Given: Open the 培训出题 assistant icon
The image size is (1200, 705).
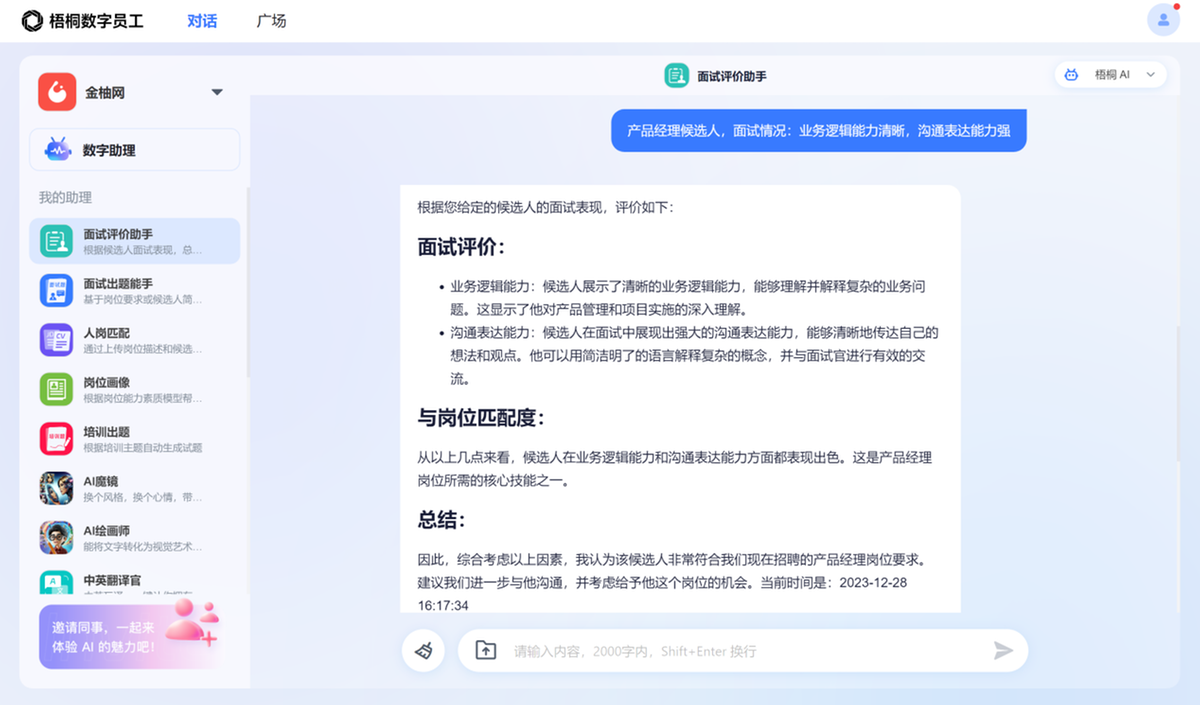Looking at the screenshot, I should pos(56,439).
